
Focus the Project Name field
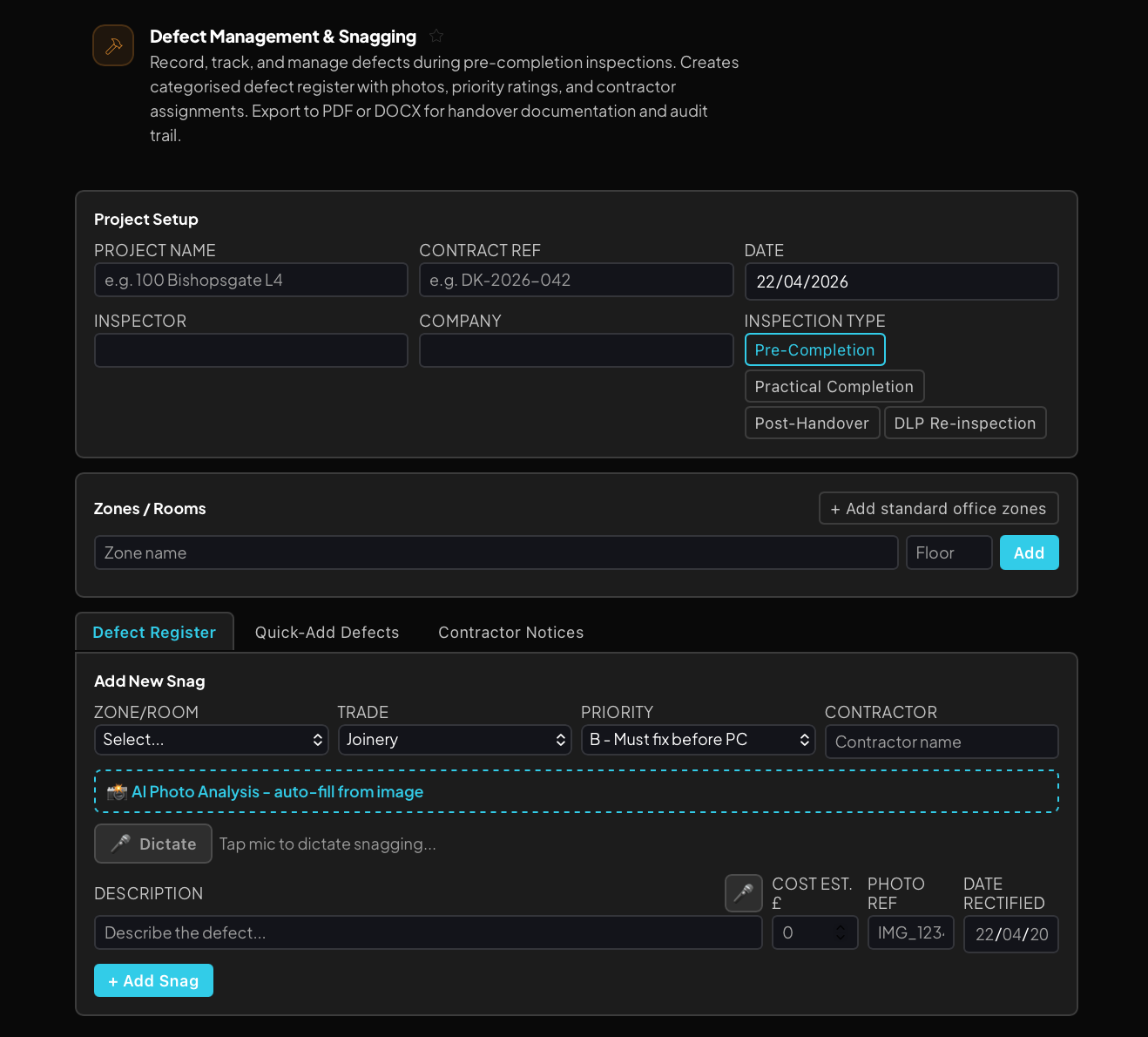coord(251,280)
